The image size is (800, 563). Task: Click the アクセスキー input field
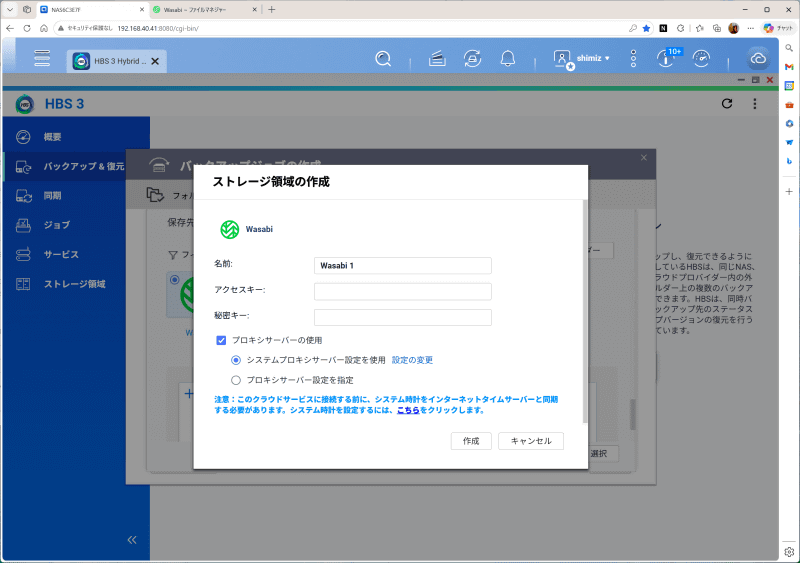pos(403,291)
